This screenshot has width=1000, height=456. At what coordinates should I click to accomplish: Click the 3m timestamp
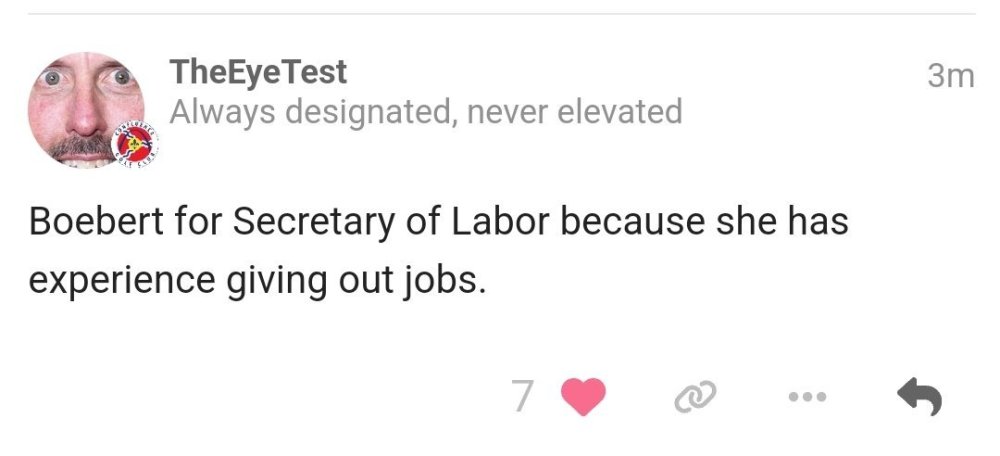click(x=949, y=76)
